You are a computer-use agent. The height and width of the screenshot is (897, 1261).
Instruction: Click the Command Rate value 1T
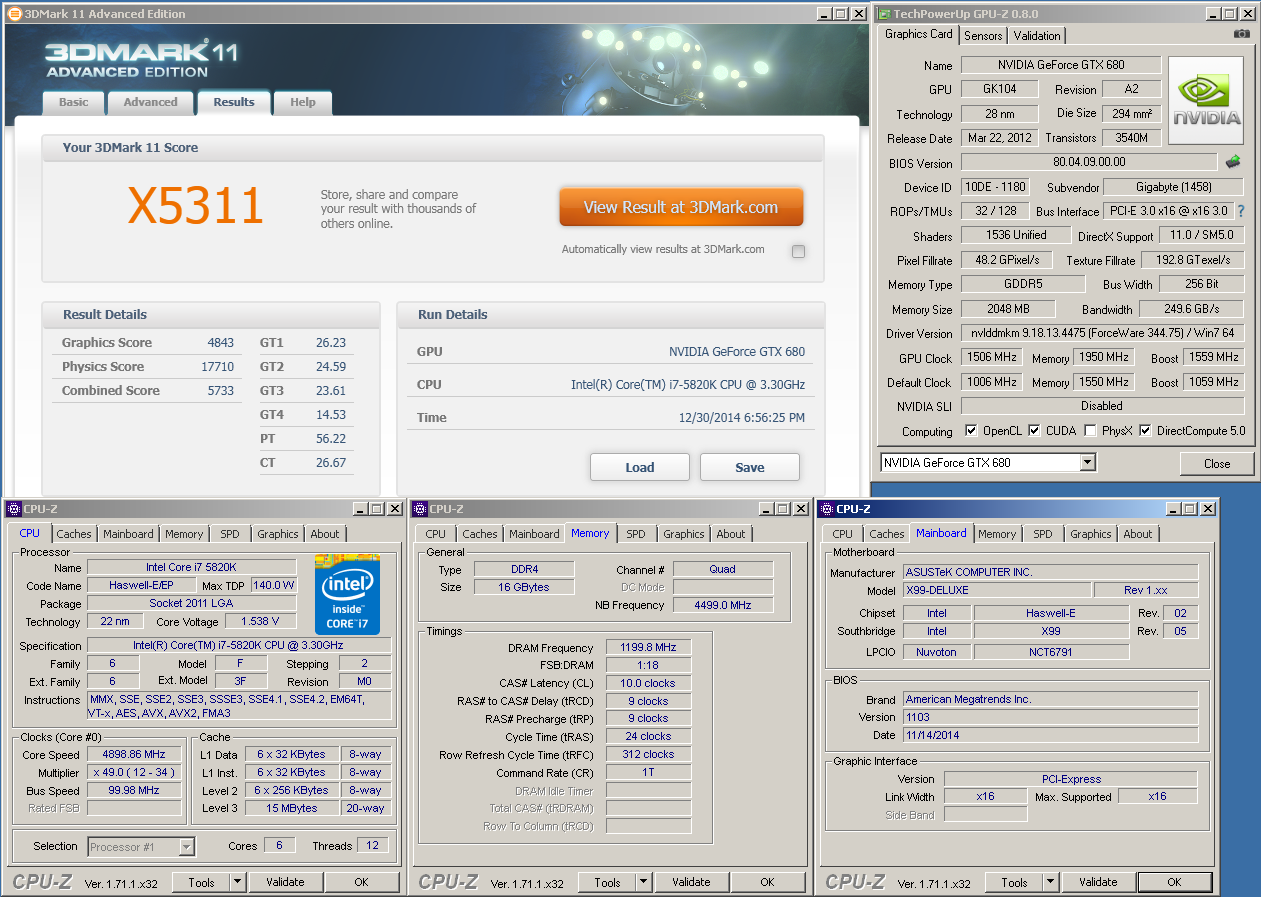[x=648, y=773]
